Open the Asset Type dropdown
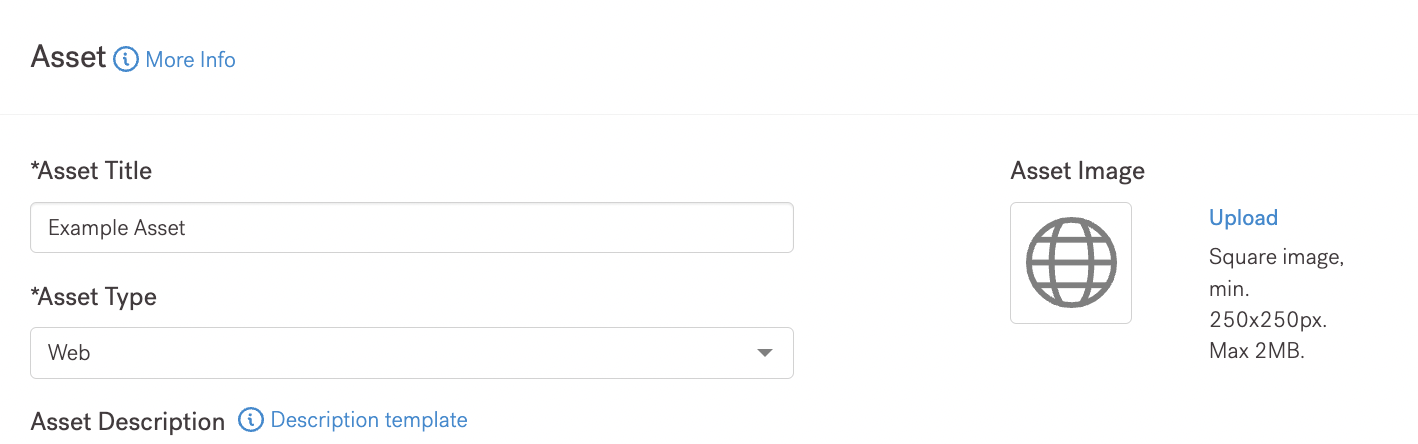This screenshot has width=1418, height=444. coord(411,353)
